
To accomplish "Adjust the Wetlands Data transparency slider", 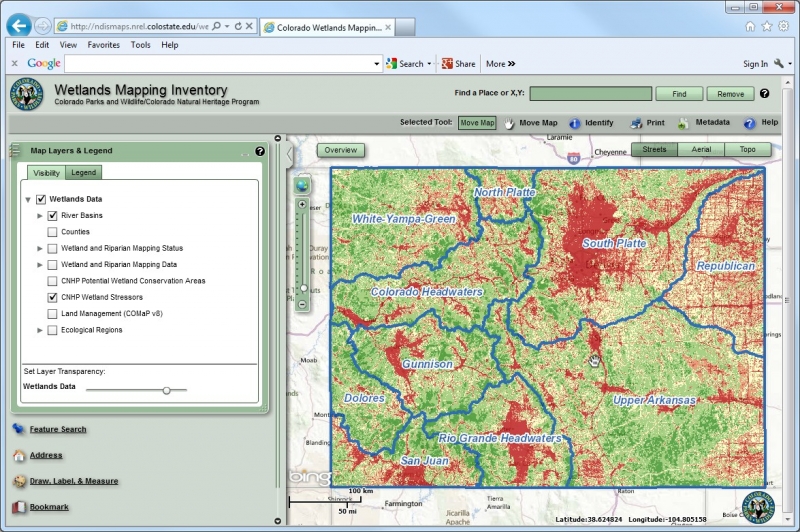I will pos(166,390).
